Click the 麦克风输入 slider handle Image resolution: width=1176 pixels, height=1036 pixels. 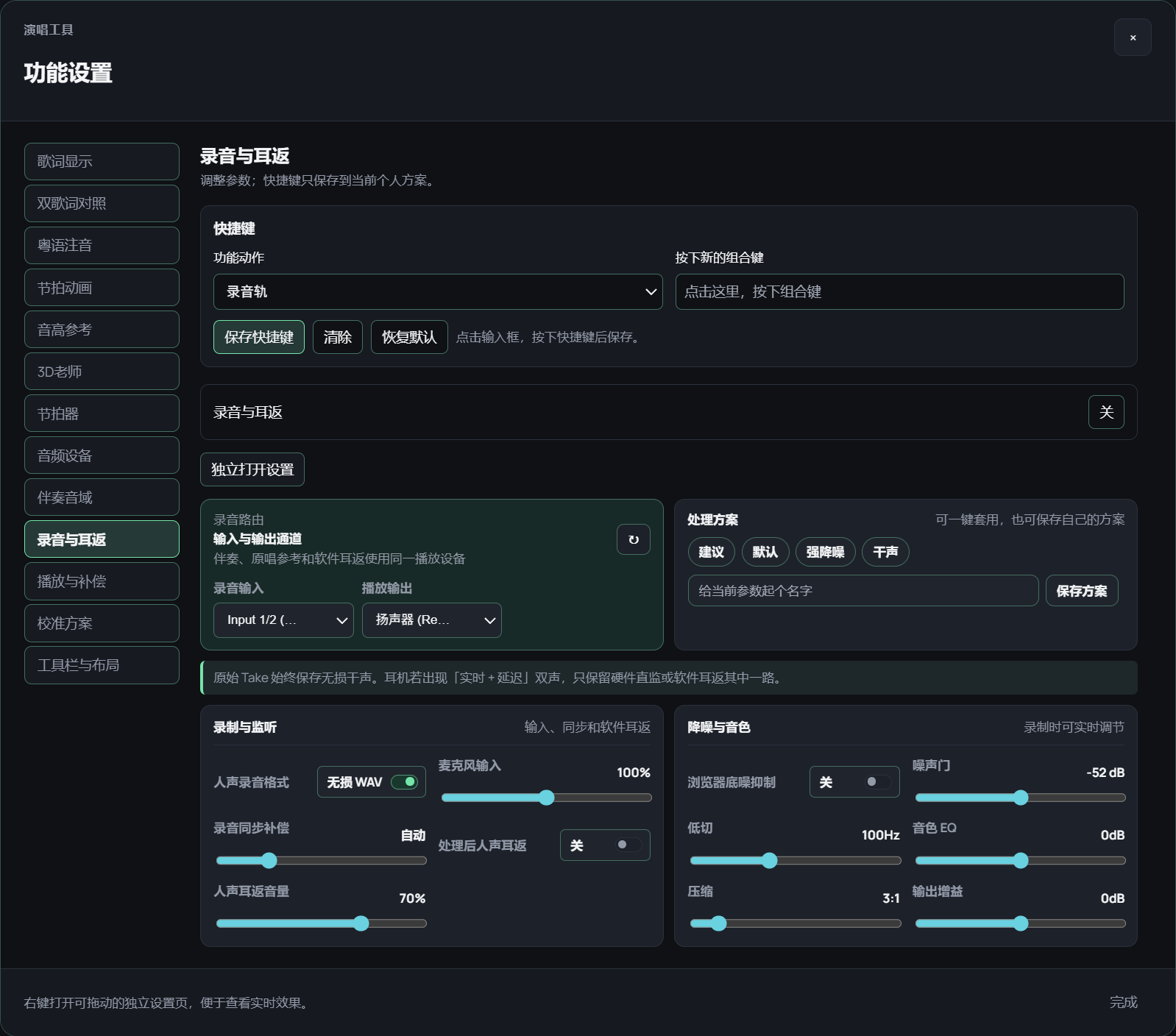pyautogui.click(x=546, y=798)
